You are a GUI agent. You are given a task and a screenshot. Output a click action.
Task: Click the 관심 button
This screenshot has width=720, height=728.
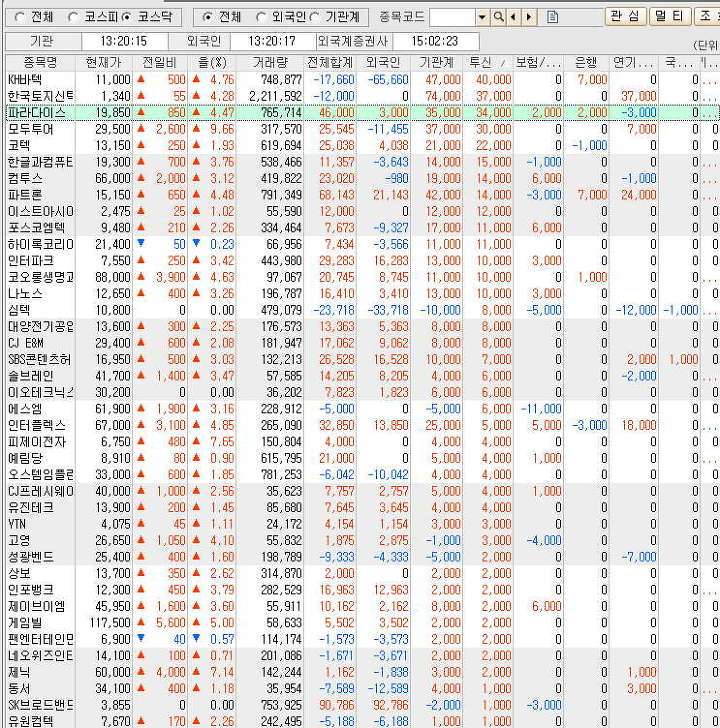pyautogui.click(x=625, y=16)
